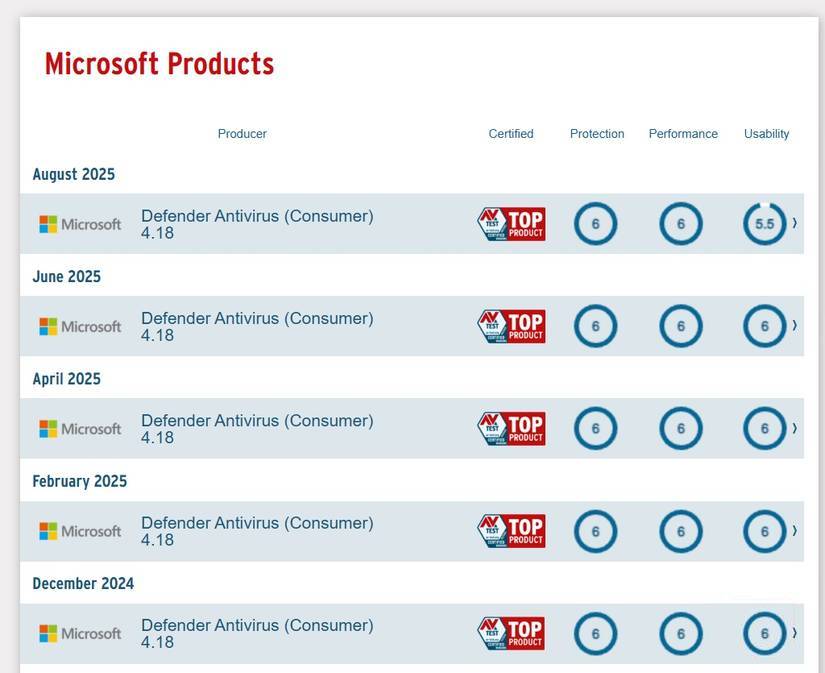Click the Microsoft logo in the August 2025 row

tap(79, 223)
